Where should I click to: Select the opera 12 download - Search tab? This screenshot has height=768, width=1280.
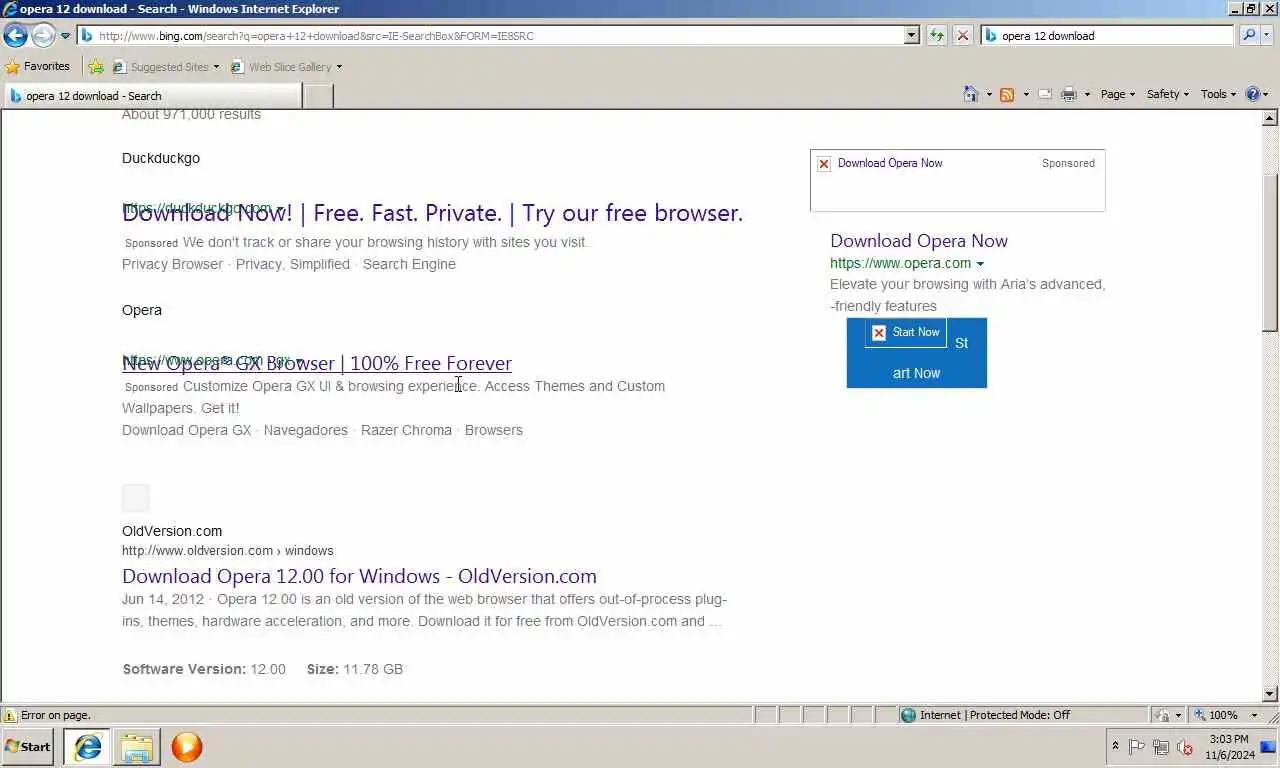(152, 96)
